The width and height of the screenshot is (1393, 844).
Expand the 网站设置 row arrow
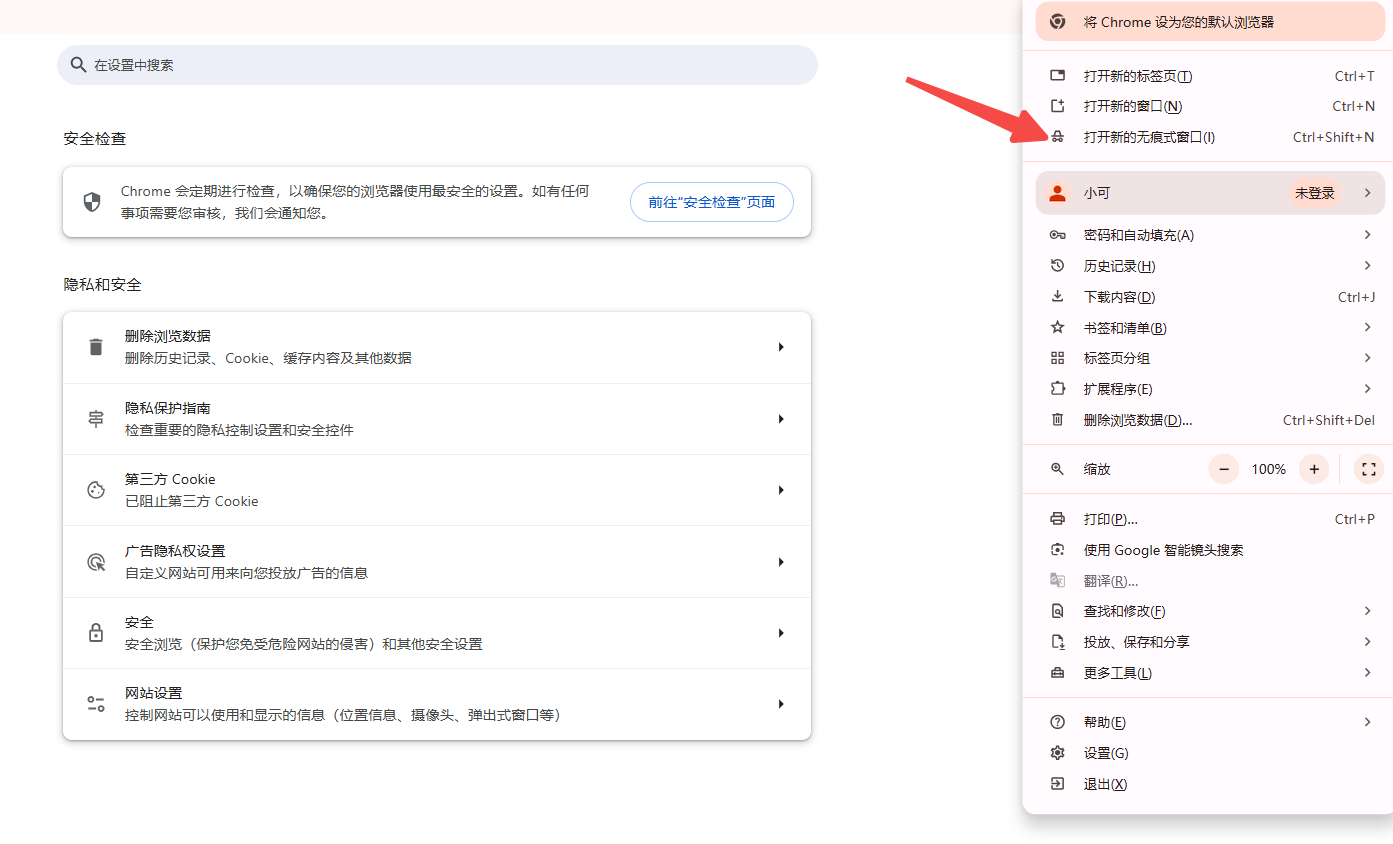point(781,704)
